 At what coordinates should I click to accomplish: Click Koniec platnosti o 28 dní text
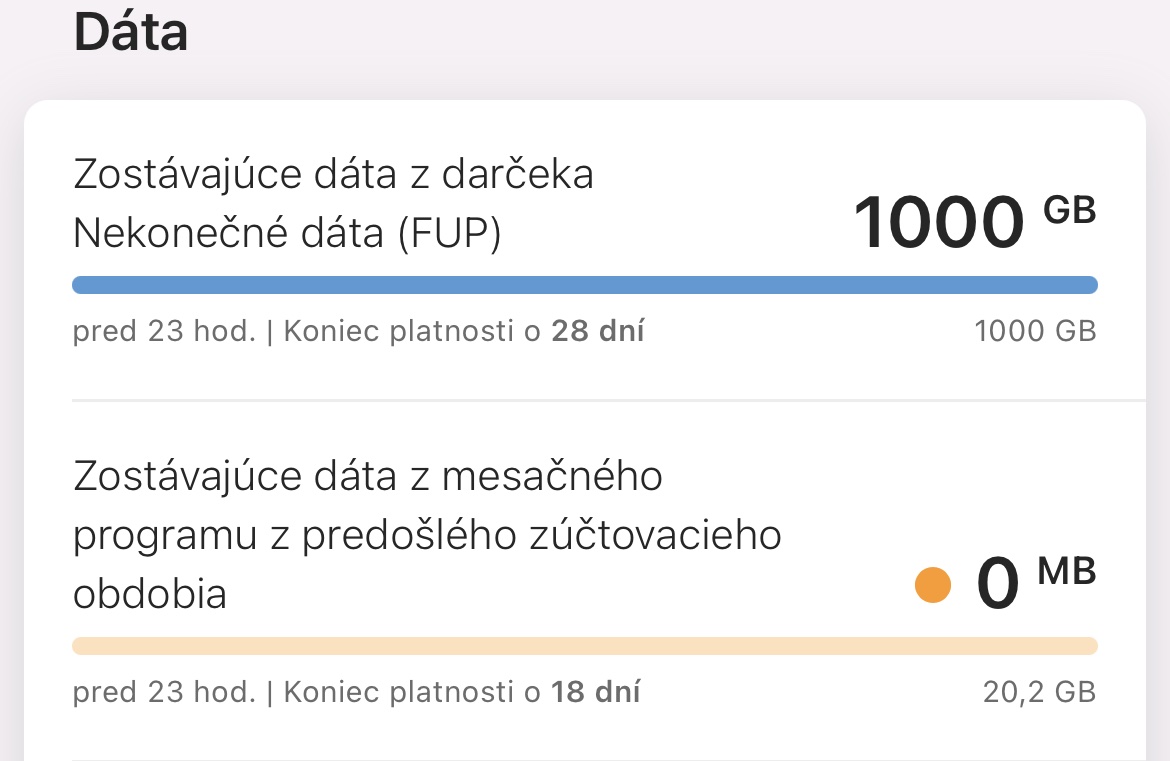463,331
